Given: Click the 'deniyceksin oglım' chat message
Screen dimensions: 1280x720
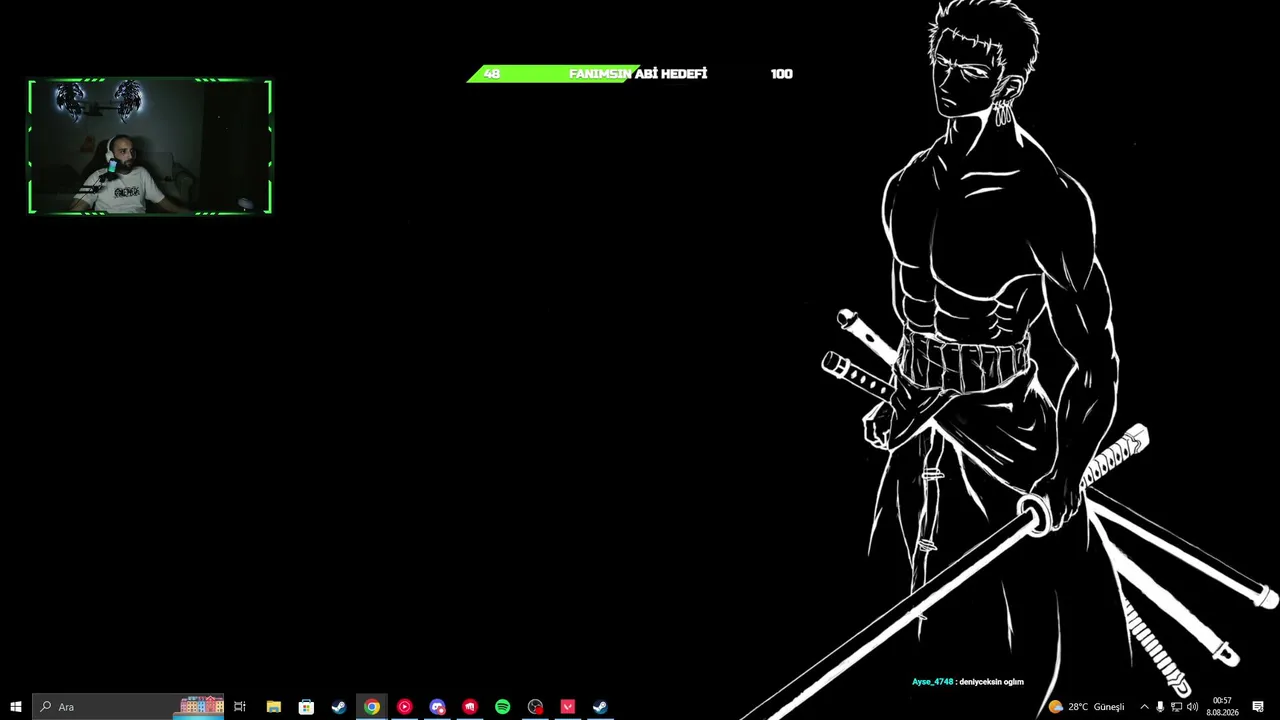Looking at the screenshot, I should tap(991, 682).
